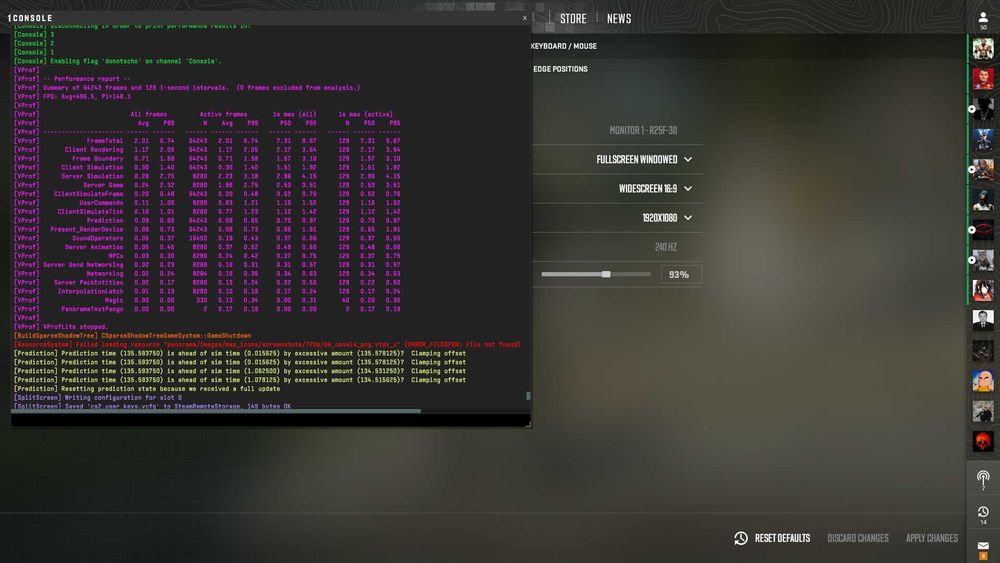Click the Console window title text
Screen dimensions: 1000x563
30,18
